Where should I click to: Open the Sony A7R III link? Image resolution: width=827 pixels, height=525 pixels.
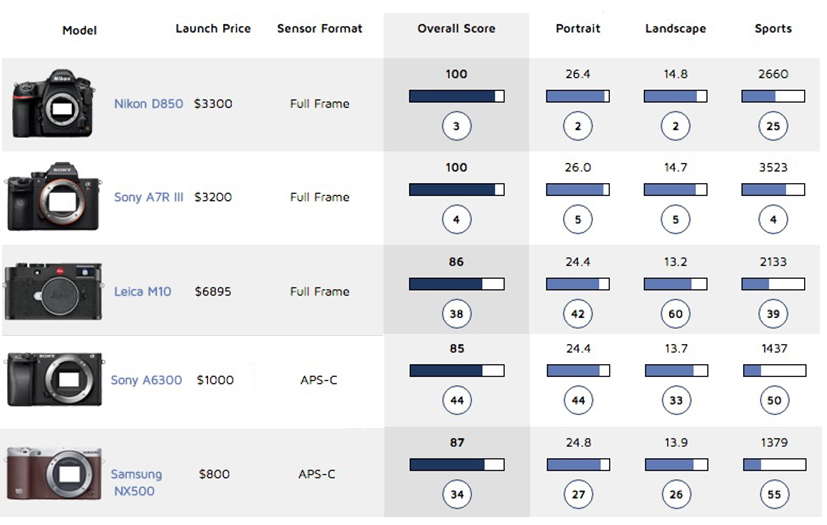point(148,197)
